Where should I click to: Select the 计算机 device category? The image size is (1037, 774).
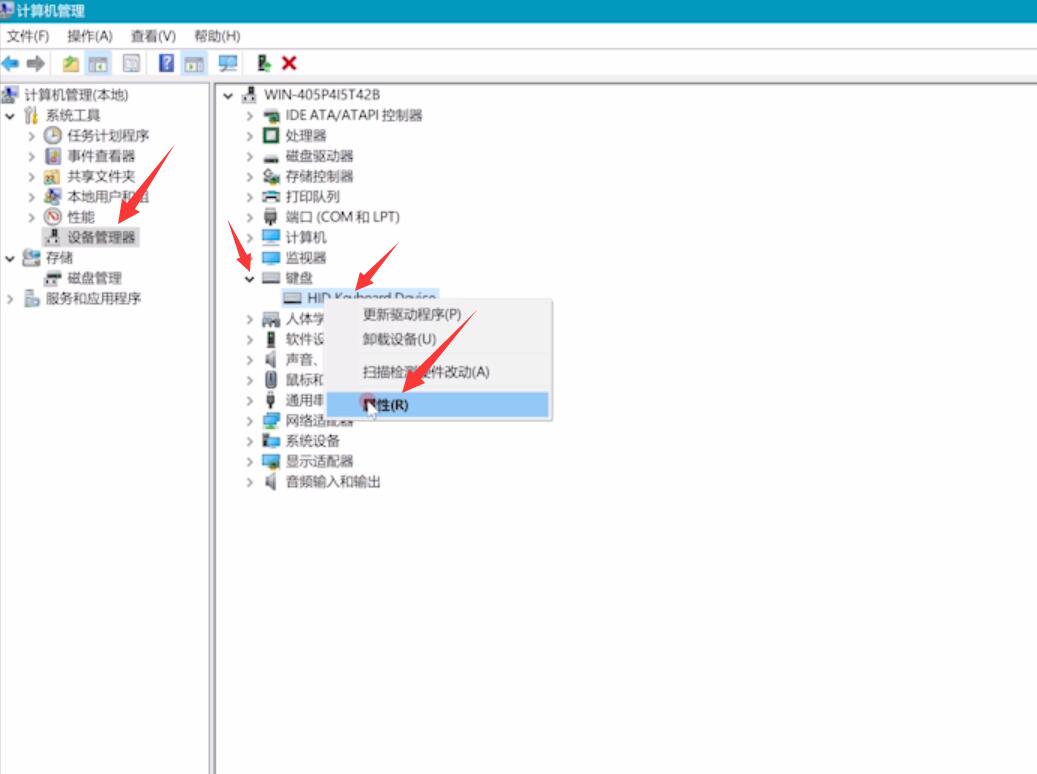click(306, 237)
